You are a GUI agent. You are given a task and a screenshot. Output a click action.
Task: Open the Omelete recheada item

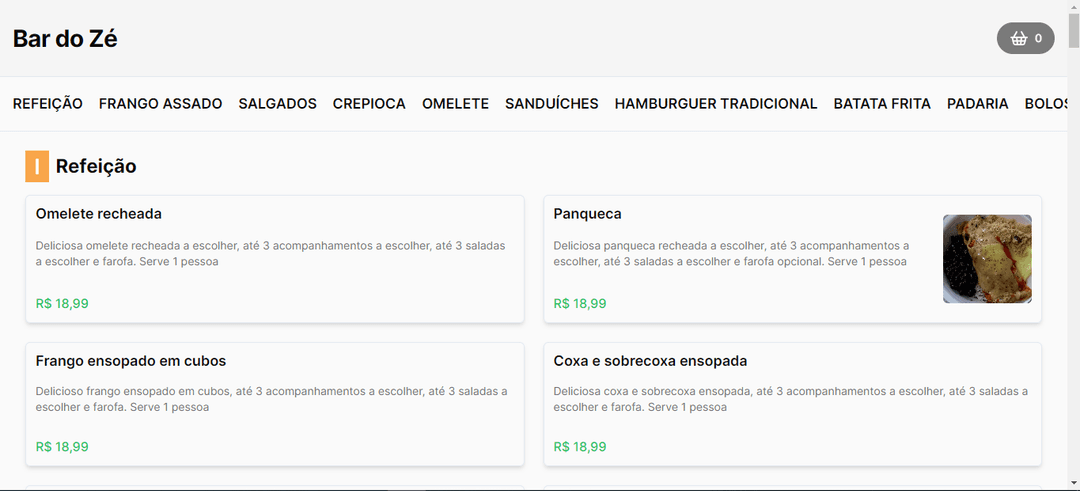tap(98, 214)
